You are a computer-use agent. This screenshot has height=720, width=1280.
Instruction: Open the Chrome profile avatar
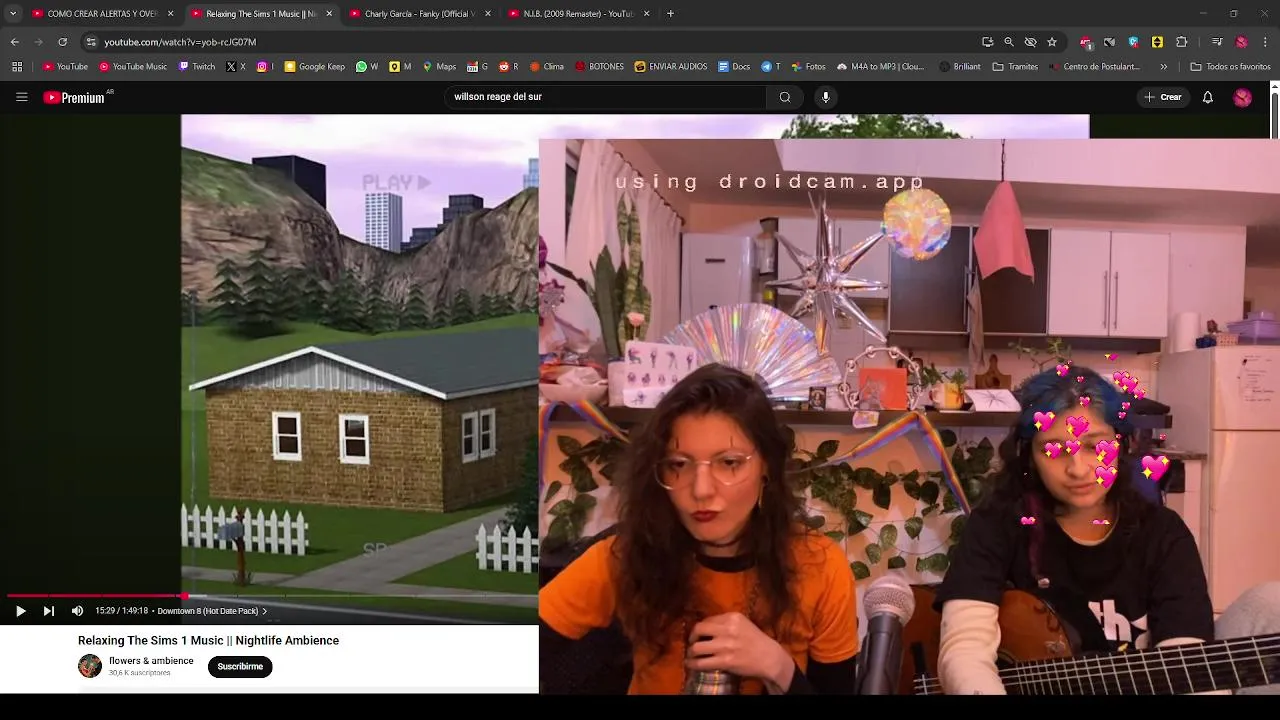[x=1241, y=42]
